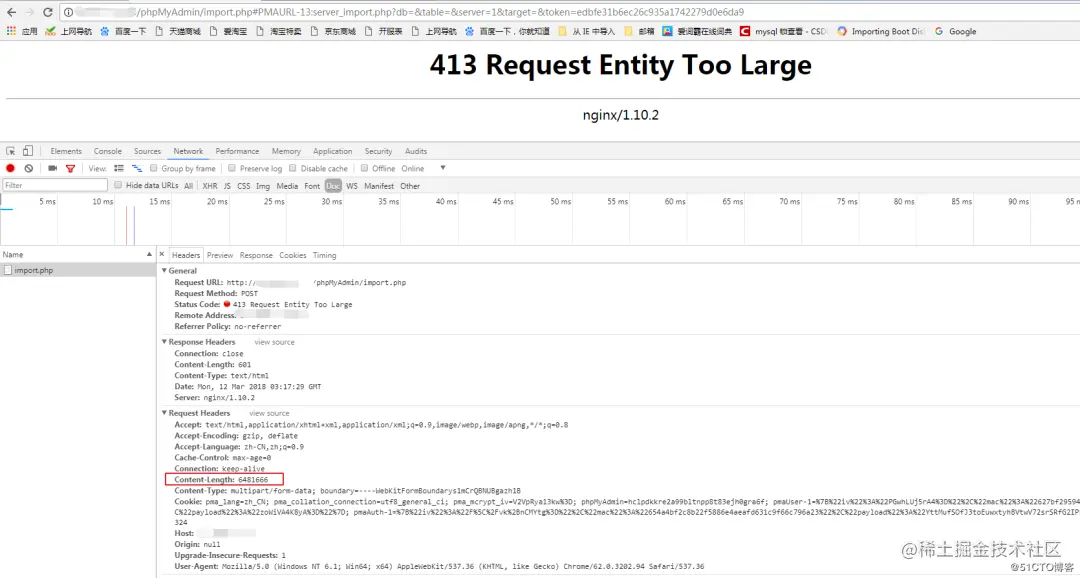Enable Preserve log checkbox
1080x578 pixels.
click(232, 168)
